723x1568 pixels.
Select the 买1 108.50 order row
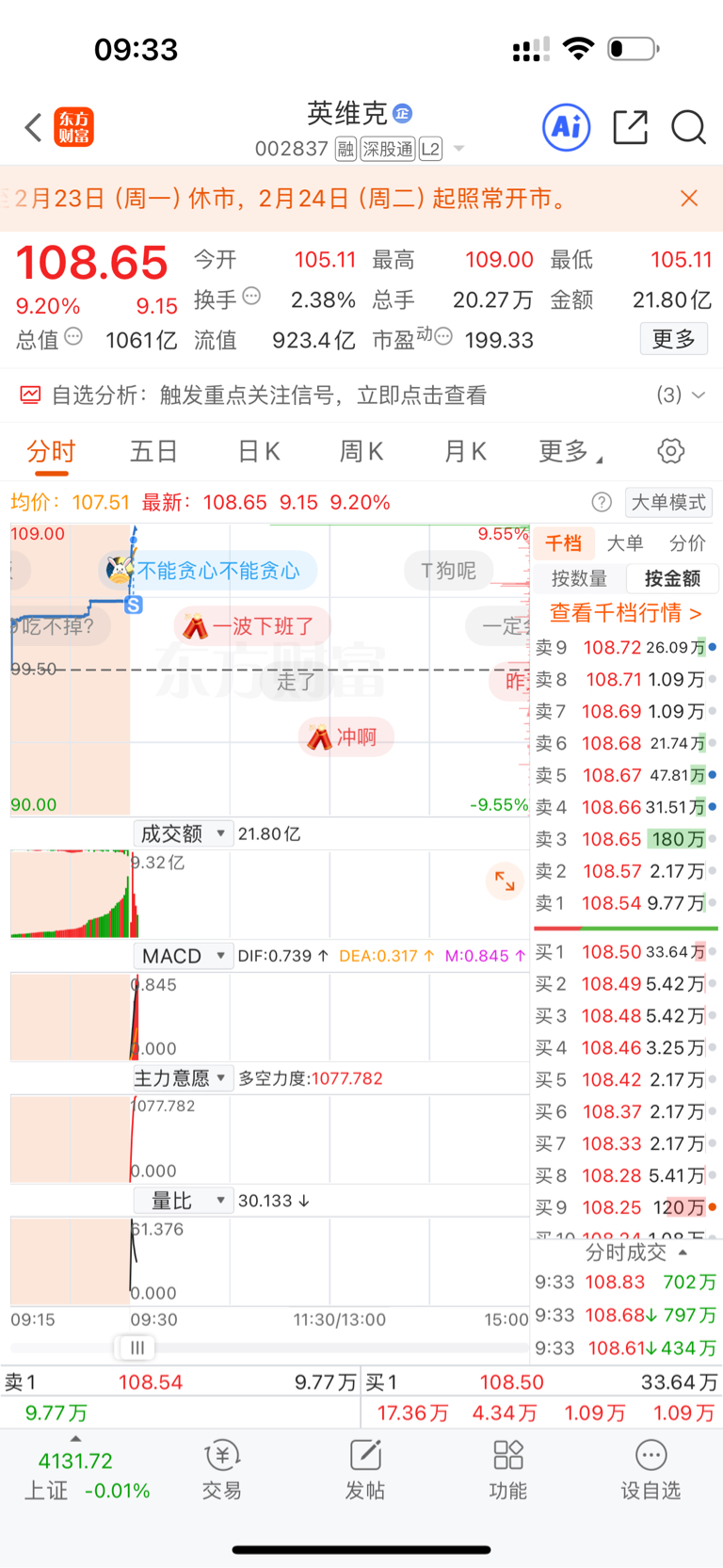click(626, 952)
